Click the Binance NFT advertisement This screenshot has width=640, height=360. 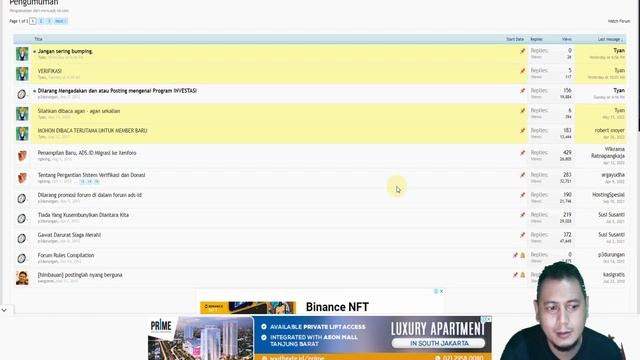coord(320,302)
